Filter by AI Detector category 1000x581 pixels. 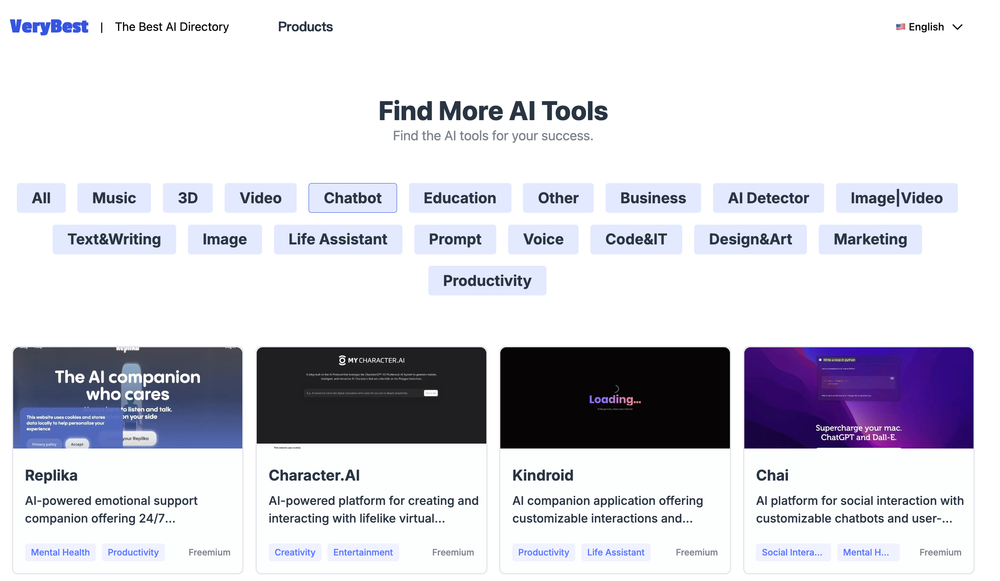(x=768, y=198)
